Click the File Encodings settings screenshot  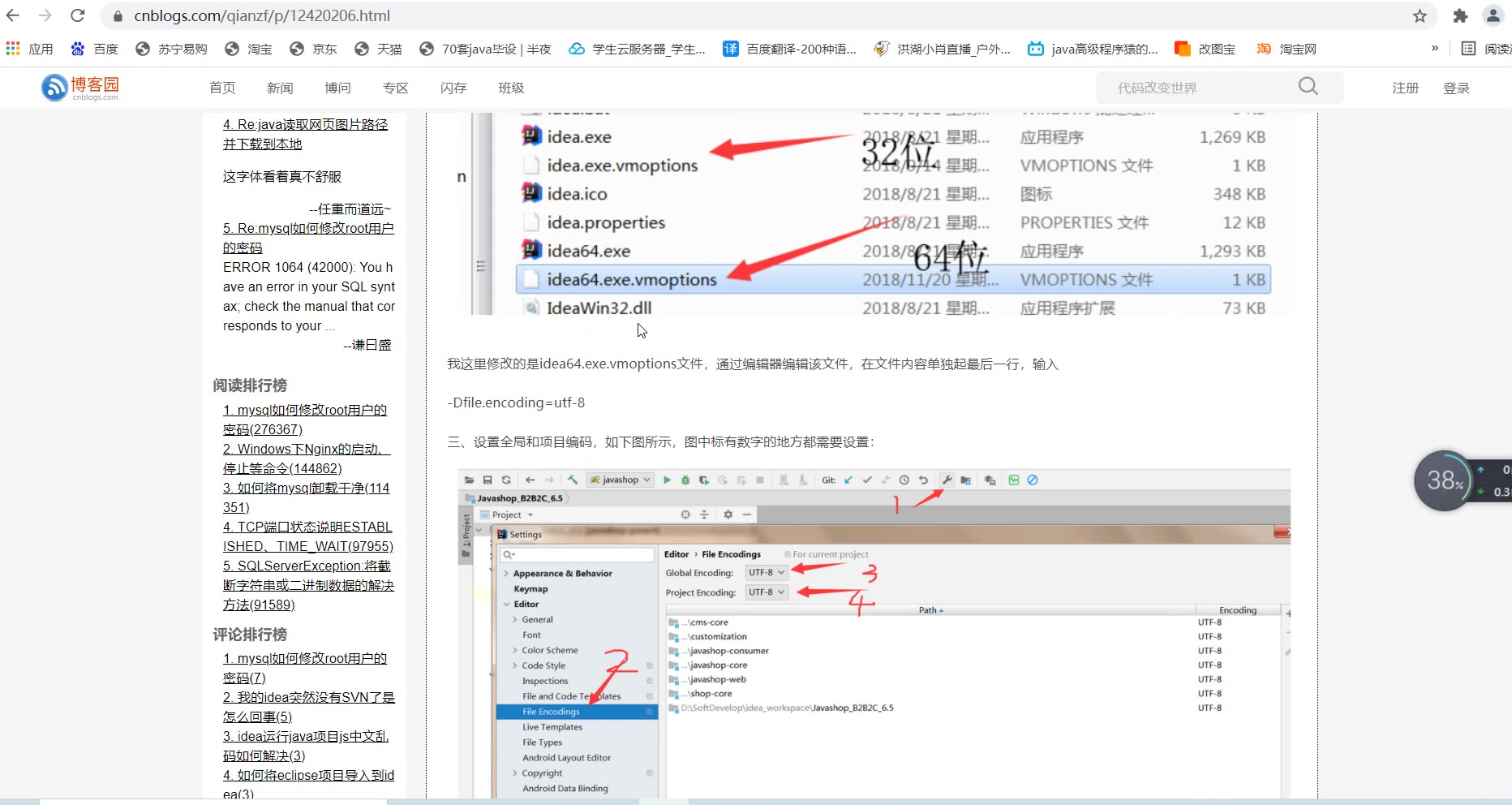pyautogui.click(x=874, y=633)
